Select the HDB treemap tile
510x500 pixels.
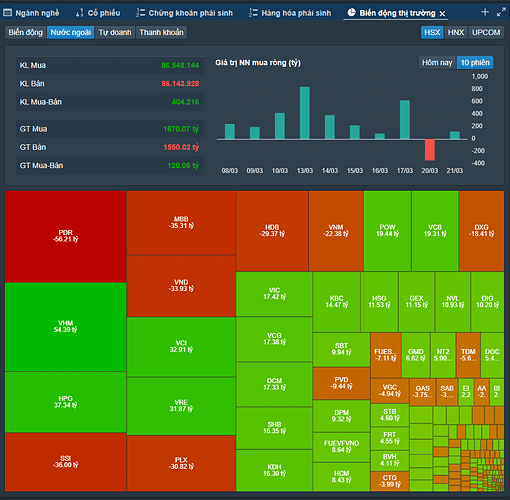pos(272,231)
